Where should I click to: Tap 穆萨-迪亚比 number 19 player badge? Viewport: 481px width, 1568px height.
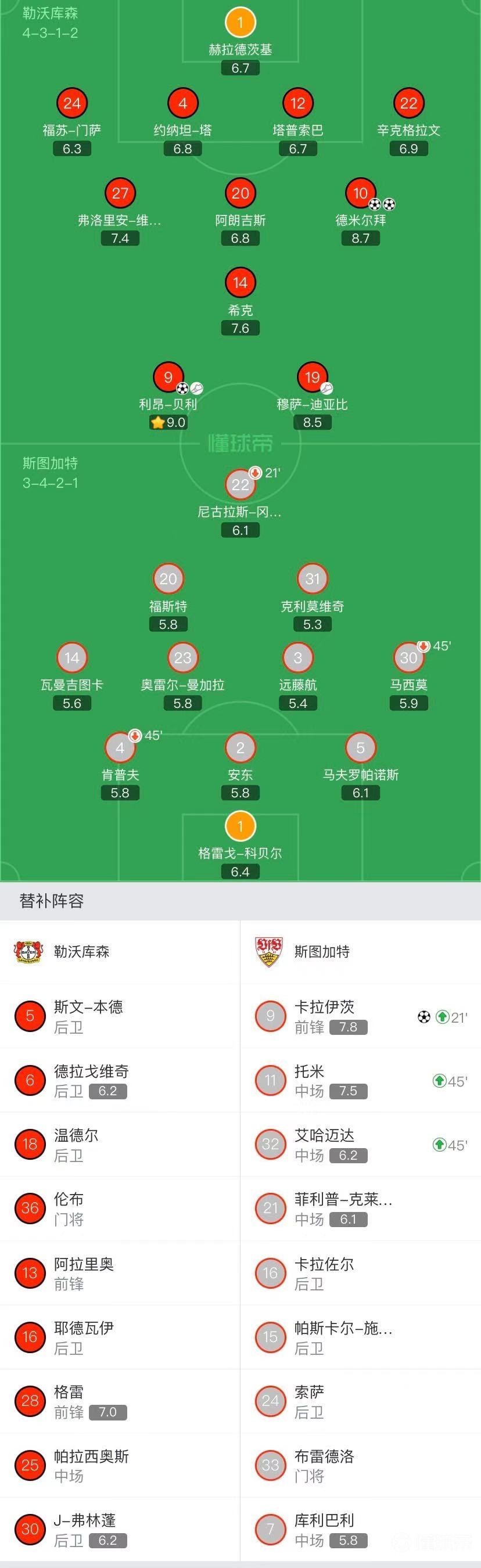[x=312, y=377]
